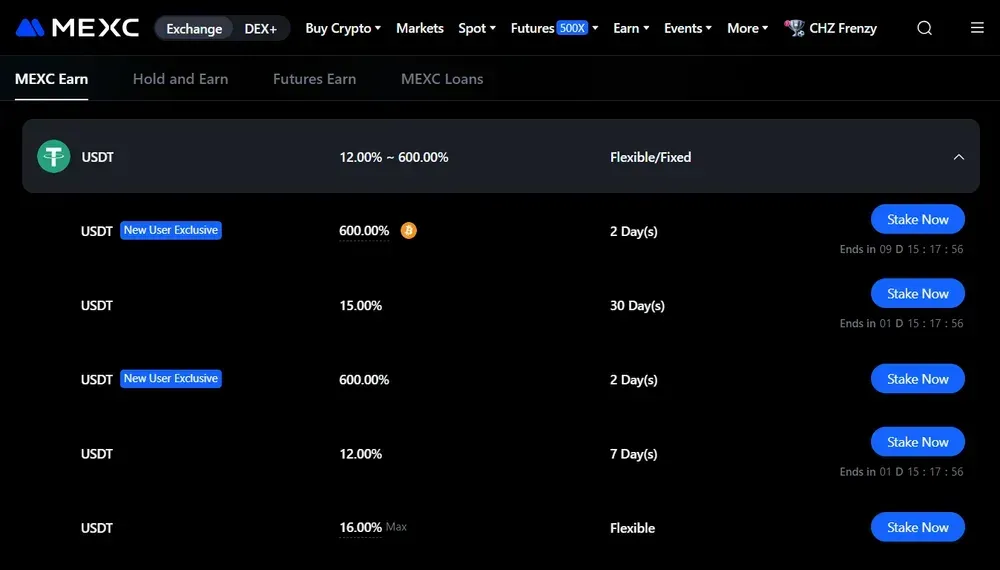The height and width of the screenshot is (570, 1000).
Task: Stake Now on 12.00% 7-day offer
Action: 918,442
